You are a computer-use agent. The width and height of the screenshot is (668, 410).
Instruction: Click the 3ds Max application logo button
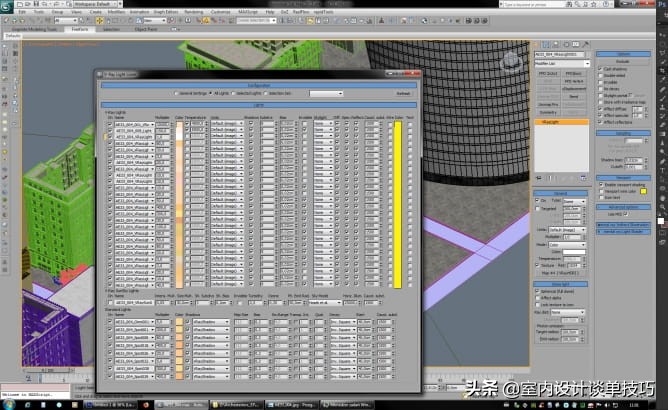point(7,6)
